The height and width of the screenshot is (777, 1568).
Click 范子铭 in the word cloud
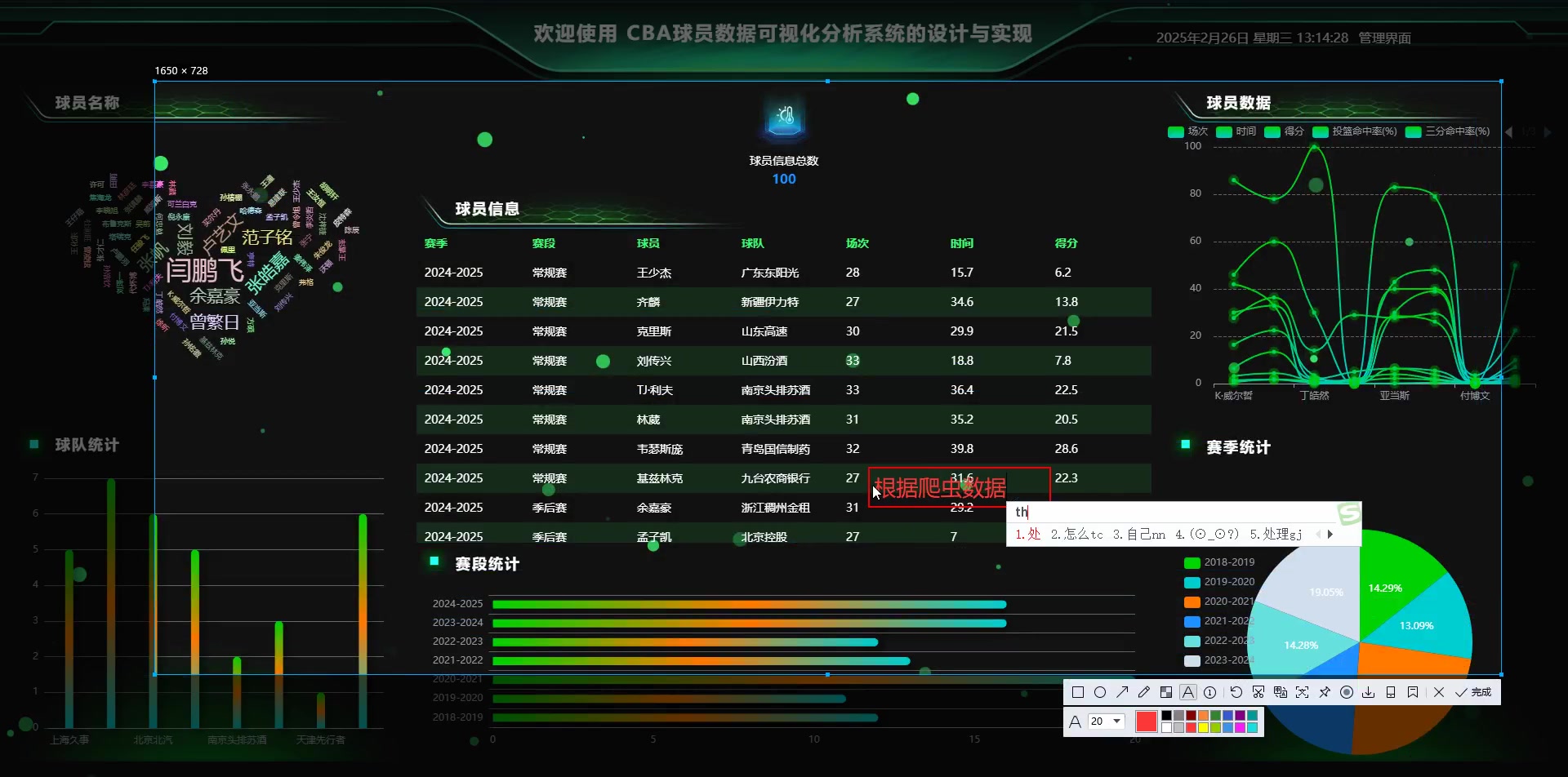pyautogui.click(x=267, y=238)
